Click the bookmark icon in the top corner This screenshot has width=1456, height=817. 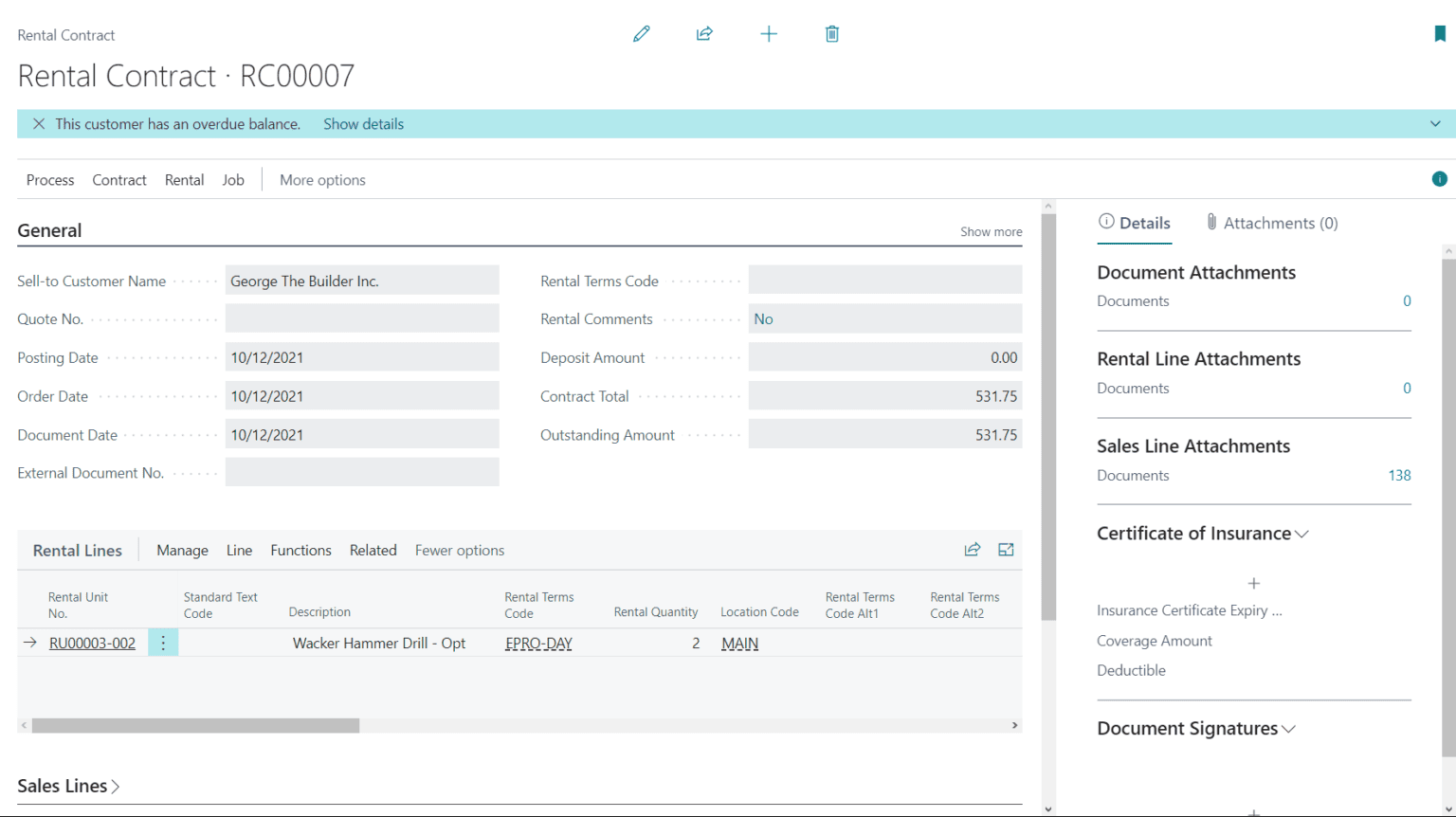click(x=1440, y=31)
